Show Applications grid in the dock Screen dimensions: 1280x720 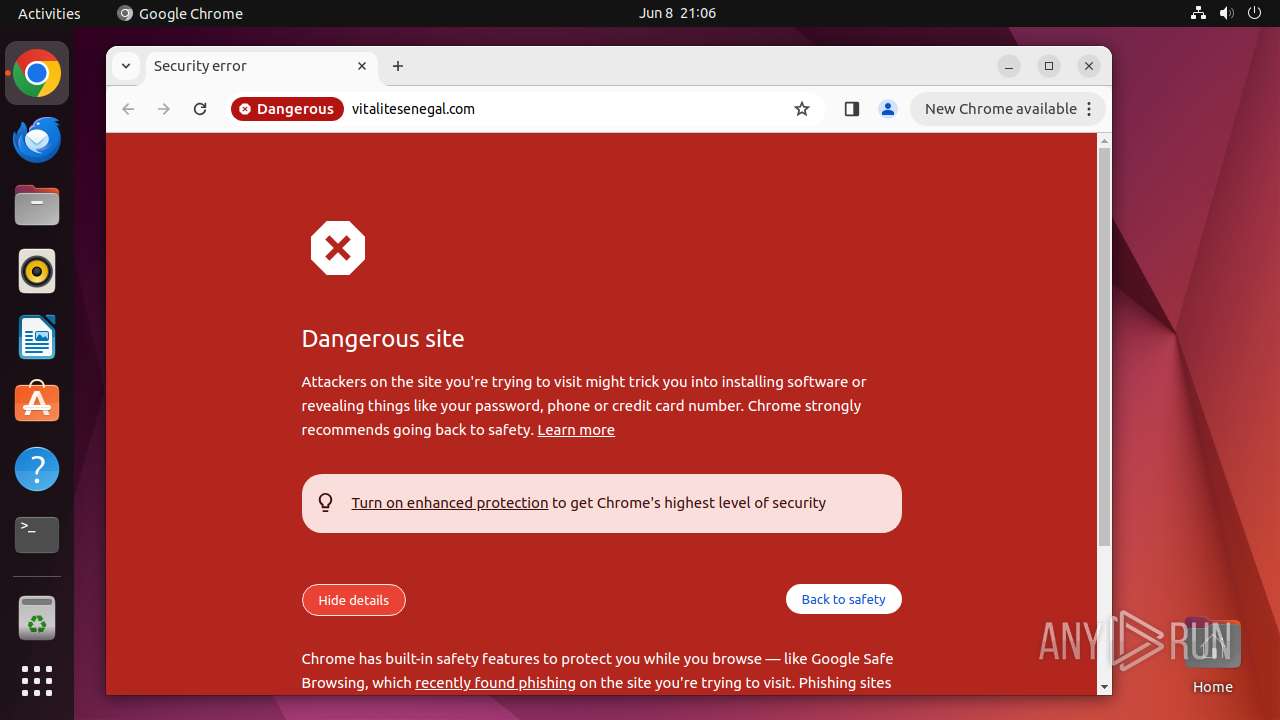37,681
